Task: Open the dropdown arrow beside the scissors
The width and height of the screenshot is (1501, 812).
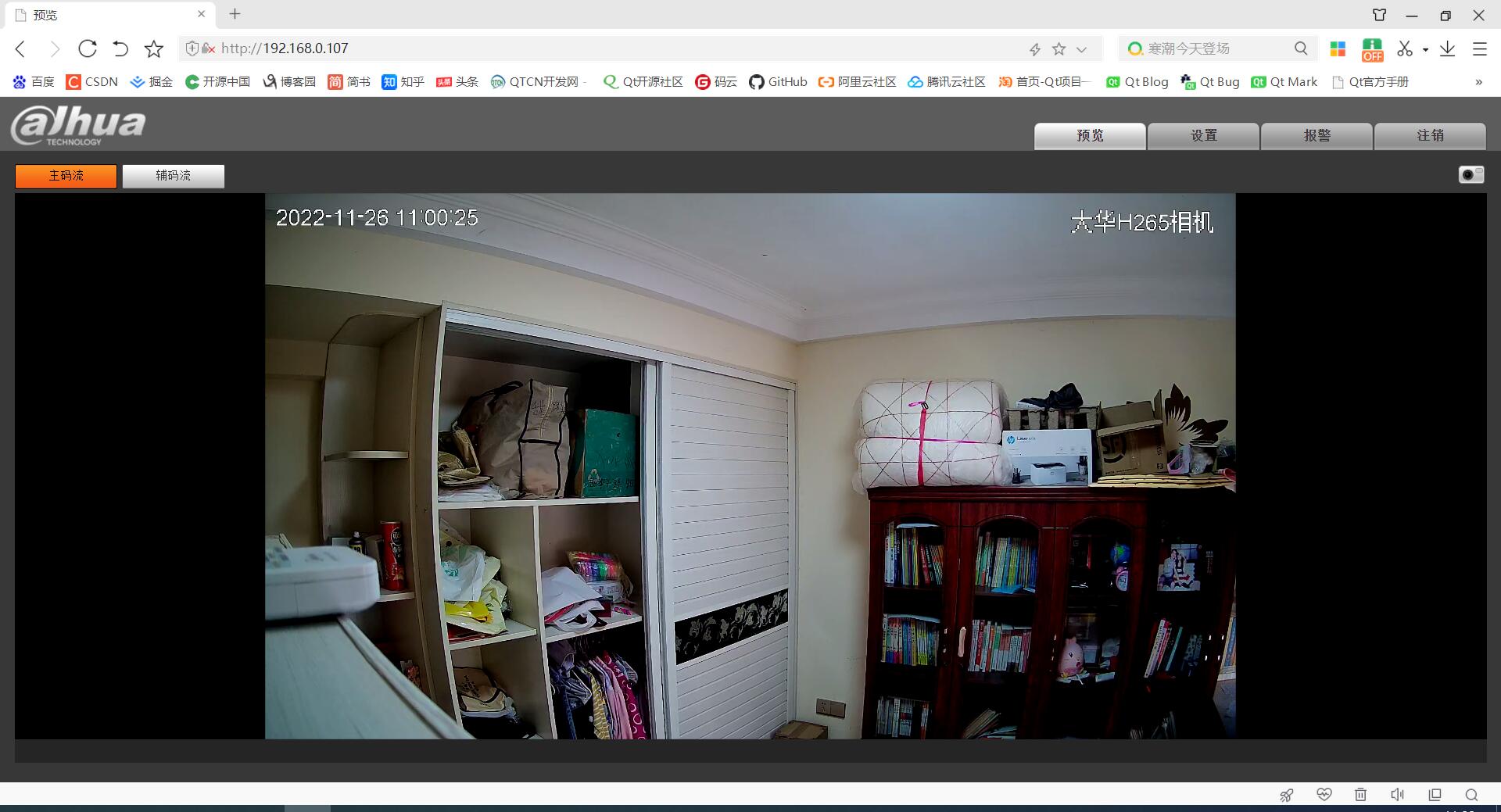Action: 1425,49
